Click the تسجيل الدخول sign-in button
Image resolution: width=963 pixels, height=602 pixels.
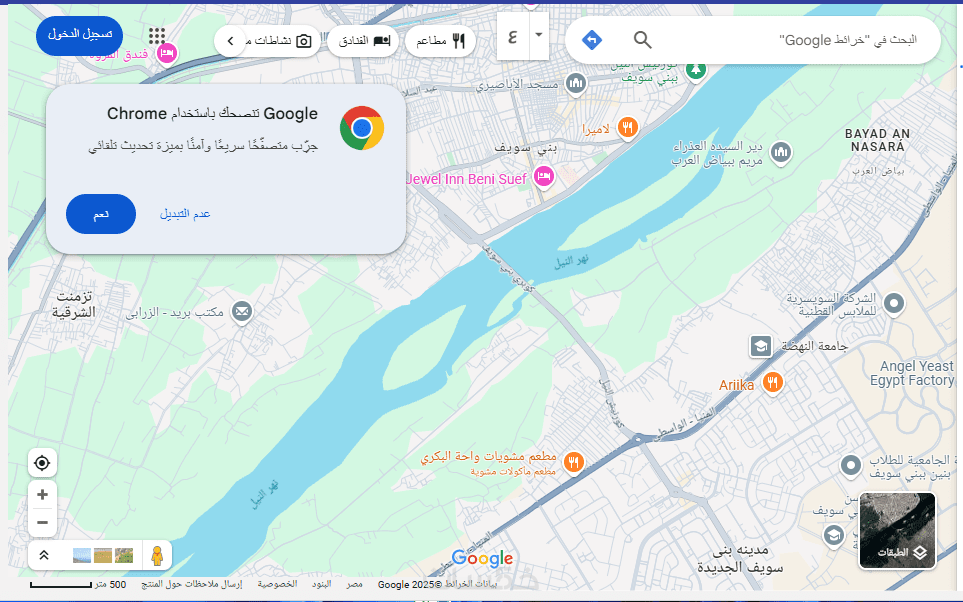80,35
